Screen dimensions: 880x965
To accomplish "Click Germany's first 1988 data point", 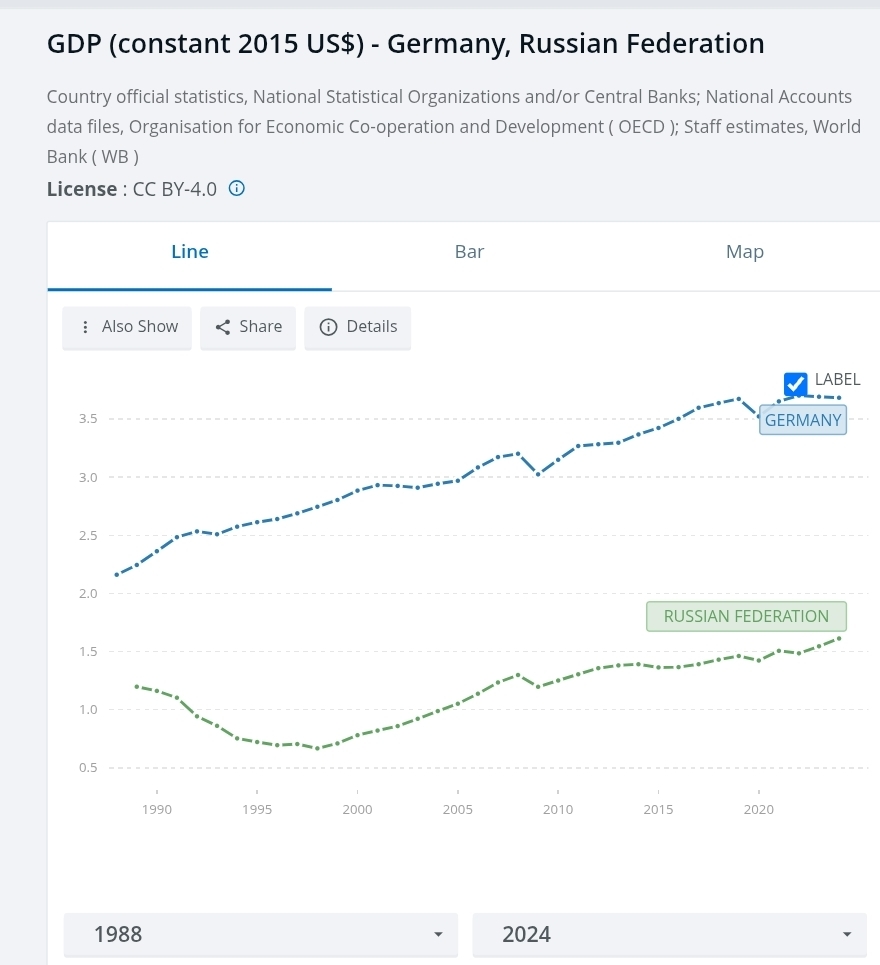I will pos(117,575).
